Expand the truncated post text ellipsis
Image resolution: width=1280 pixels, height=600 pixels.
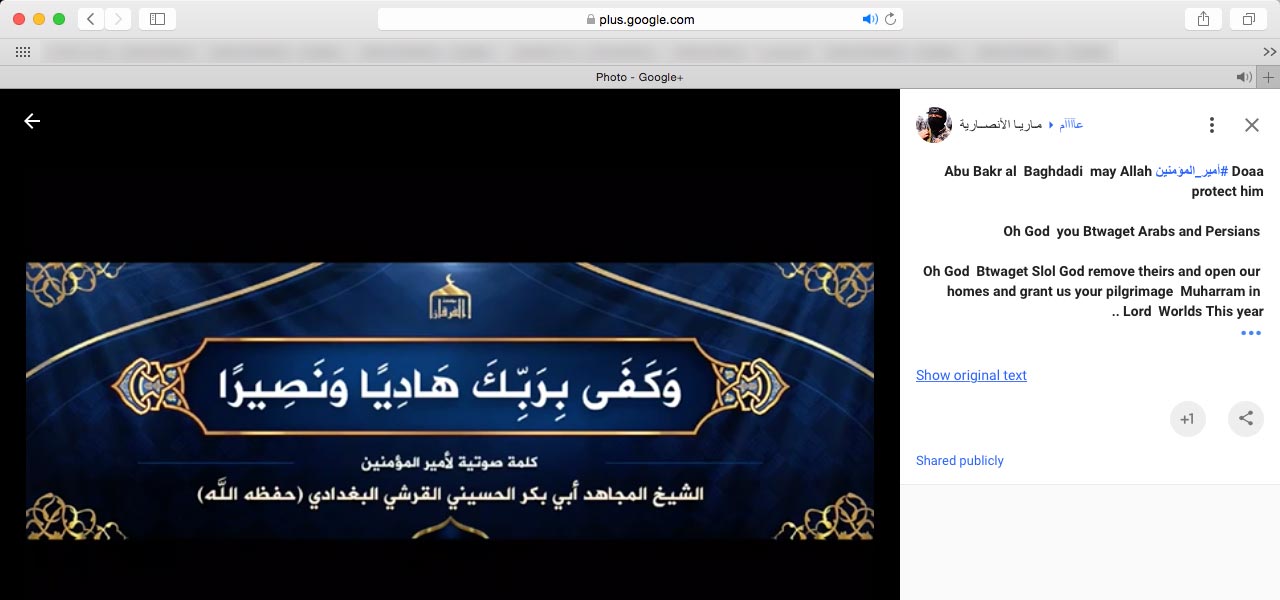click(x=1250, y=333)
